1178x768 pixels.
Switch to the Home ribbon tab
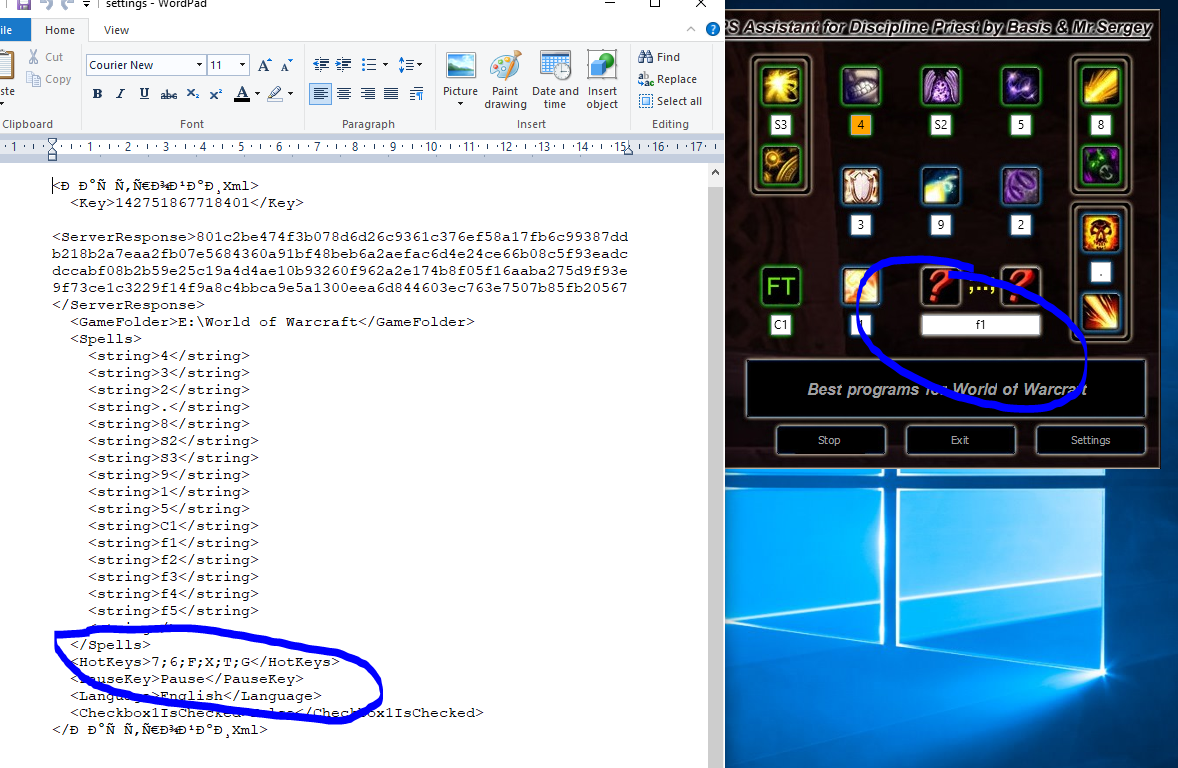(60, 30)
